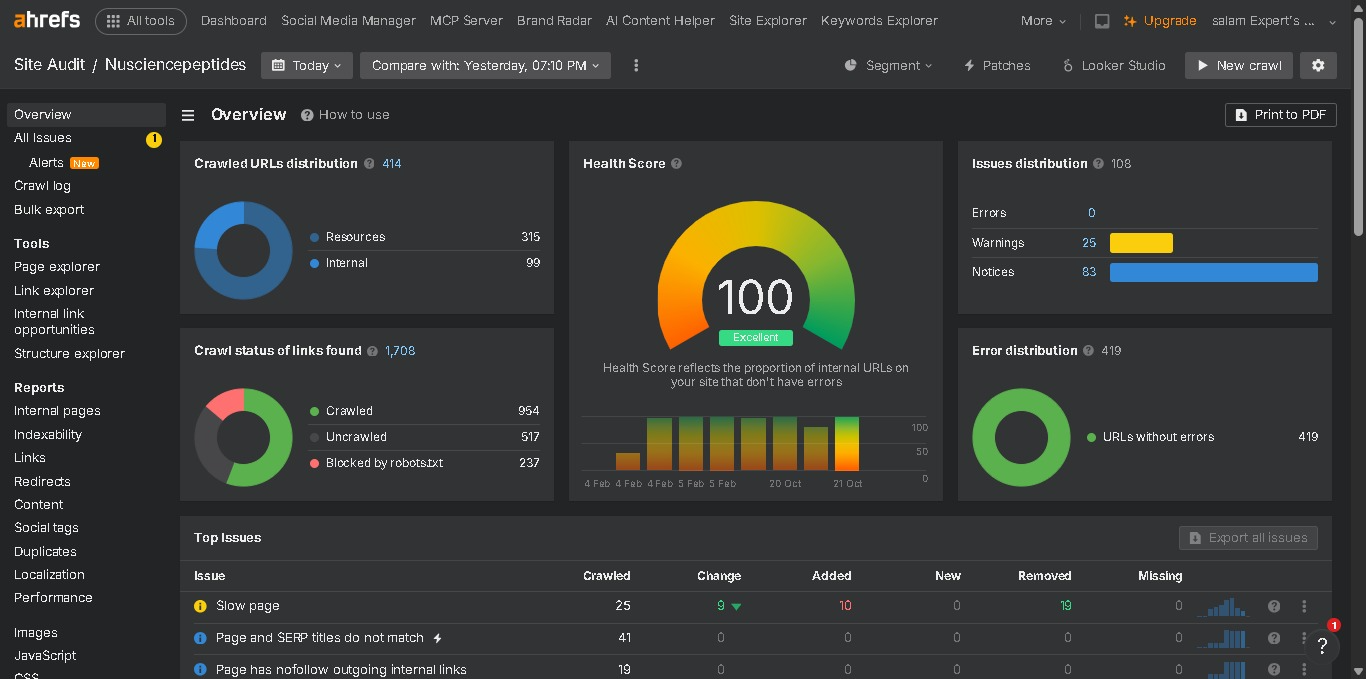Click the 414 crawled URLs count
This screenshot has width=1366, height=679.
point(392,164)
